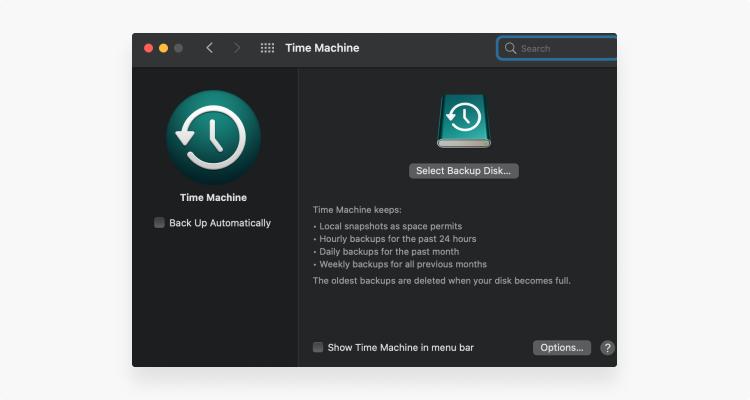
Task: Click Select Backup Disk button
Action: coord(463,171)
